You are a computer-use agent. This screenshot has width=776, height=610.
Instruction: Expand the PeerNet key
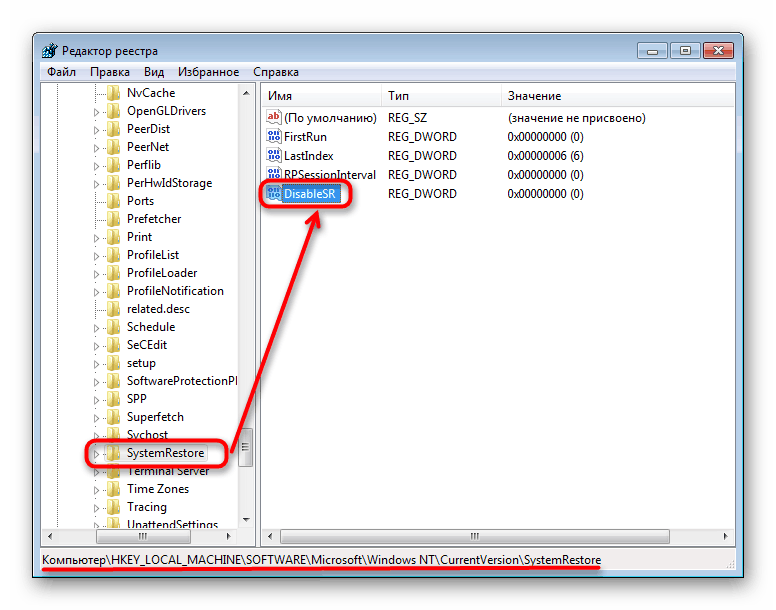point(97,148)
